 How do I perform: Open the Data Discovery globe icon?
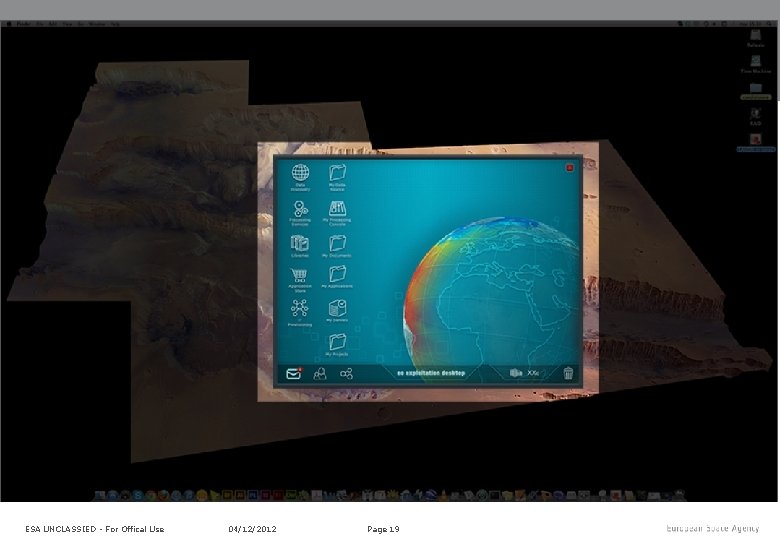tap(300, 173)
